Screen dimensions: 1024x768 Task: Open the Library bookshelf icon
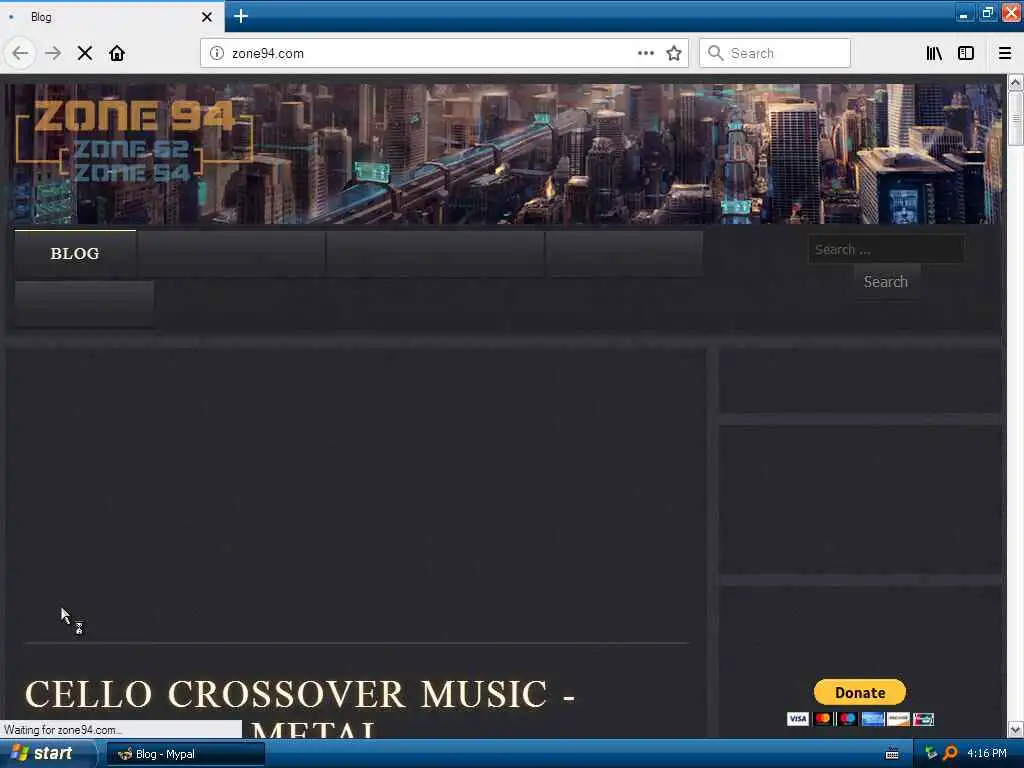tap(934, 53)
